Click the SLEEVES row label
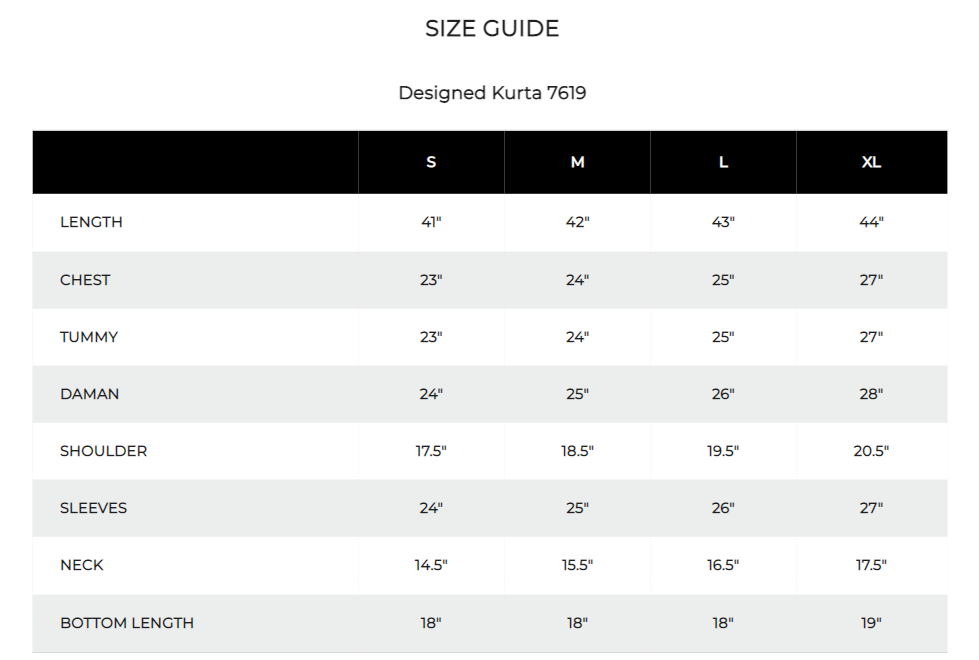Image resolution: width=979 pixels, height=660 pixels. click(93, 508)
